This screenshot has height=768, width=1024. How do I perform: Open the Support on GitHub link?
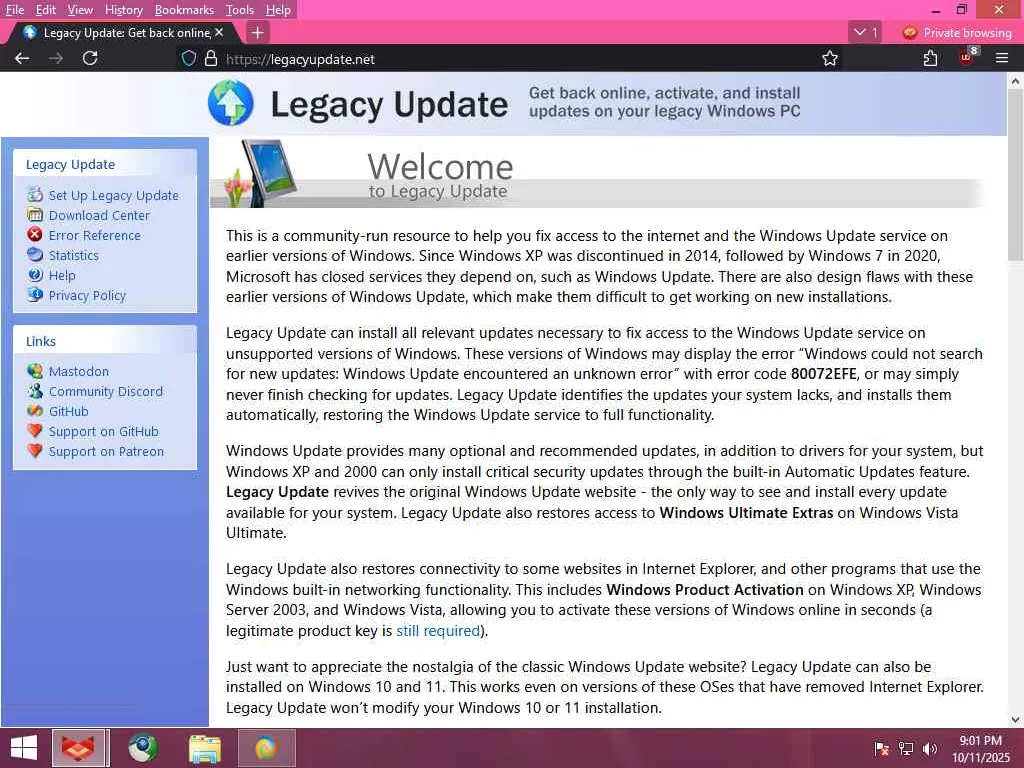click(104, 432)
